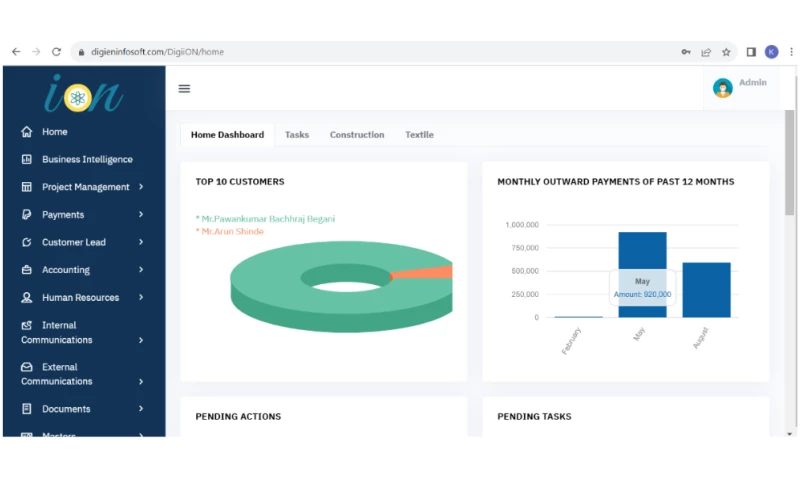The image size is (800, 480).
Task: Open the browser three-dot menu
Action: (x=791, y=52)
